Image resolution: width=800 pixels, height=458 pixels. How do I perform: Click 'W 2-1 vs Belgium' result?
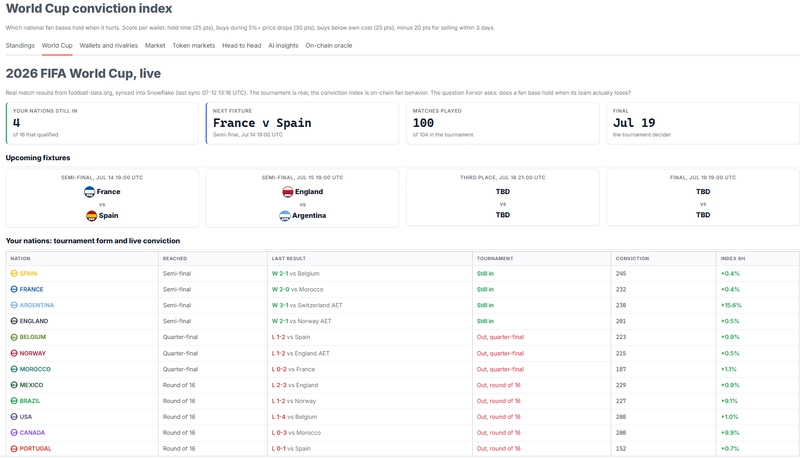coord(295,273)
